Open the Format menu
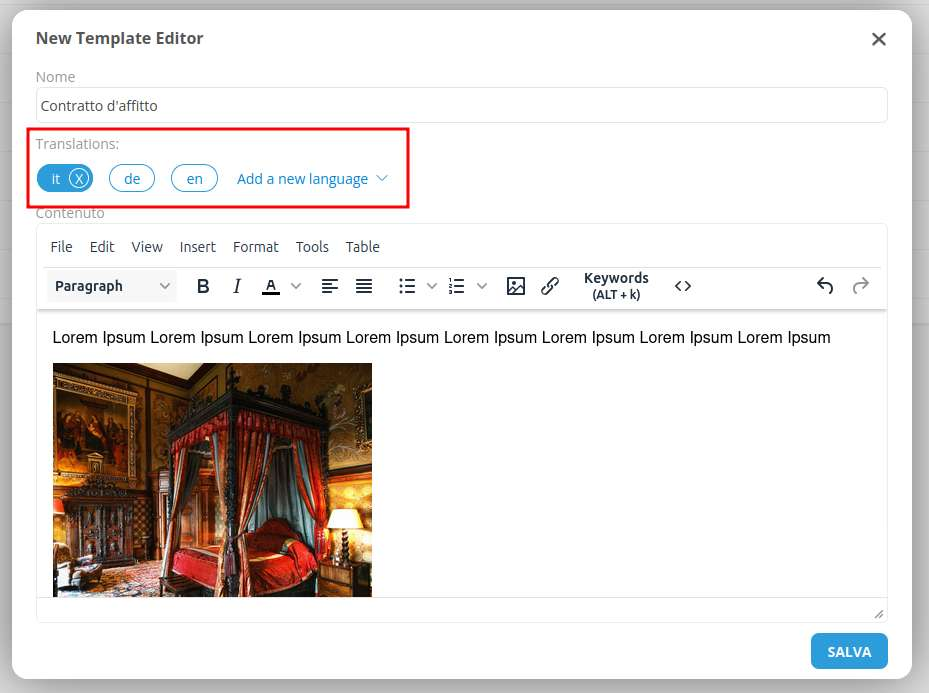 coord(255,247)
